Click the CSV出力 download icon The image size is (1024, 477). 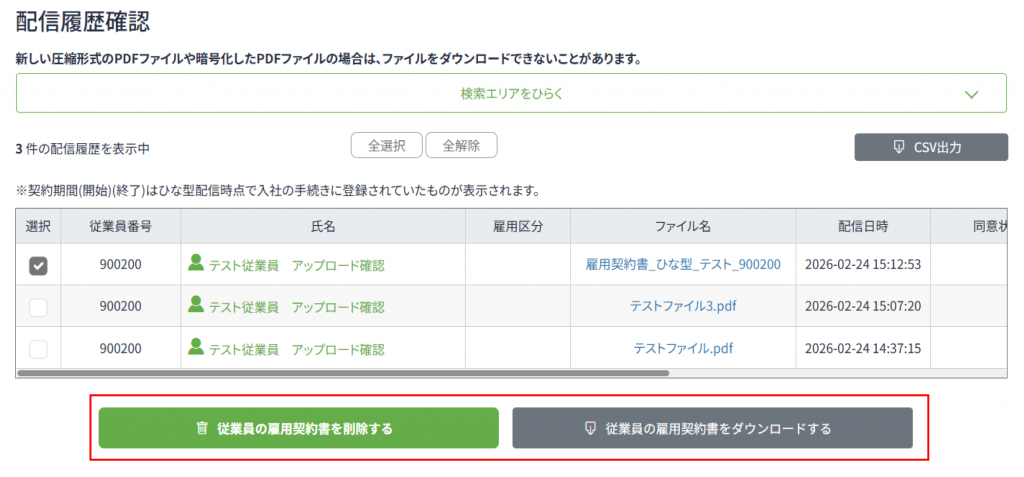point(898,147)
